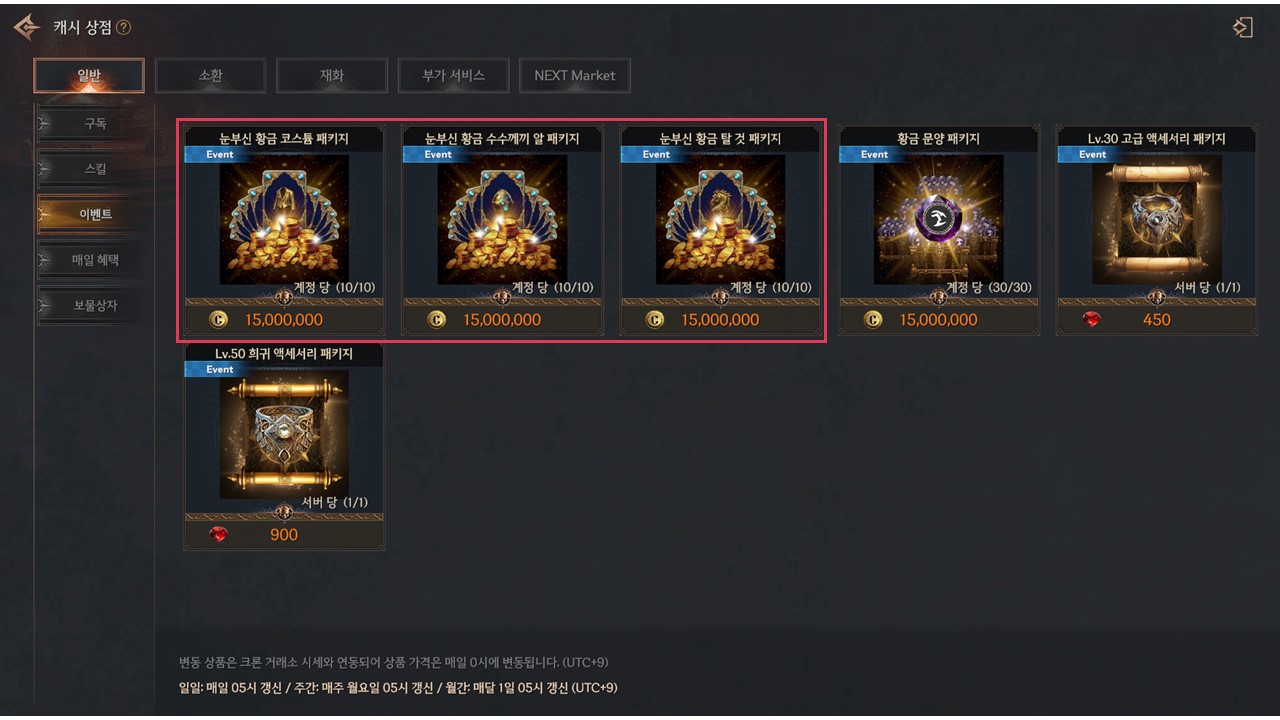
Task: Click the exit door icon at top right
Action: (x=1243, y=27)
